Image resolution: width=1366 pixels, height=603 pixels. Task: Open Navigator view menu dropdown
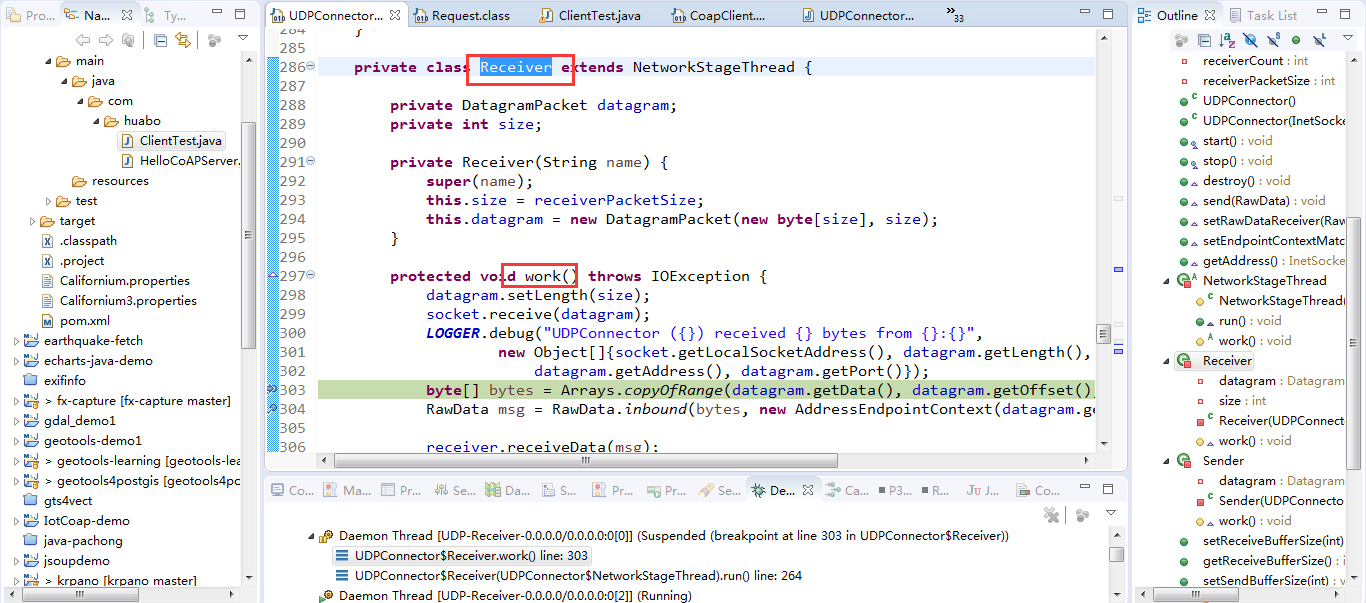point(242,39)
